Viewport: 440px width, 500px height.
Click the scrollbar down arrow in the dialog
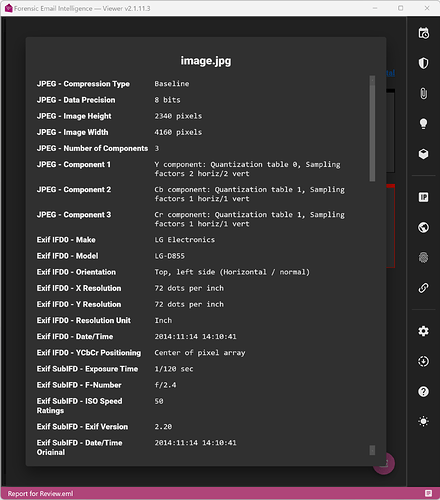[x=372, y=450]
